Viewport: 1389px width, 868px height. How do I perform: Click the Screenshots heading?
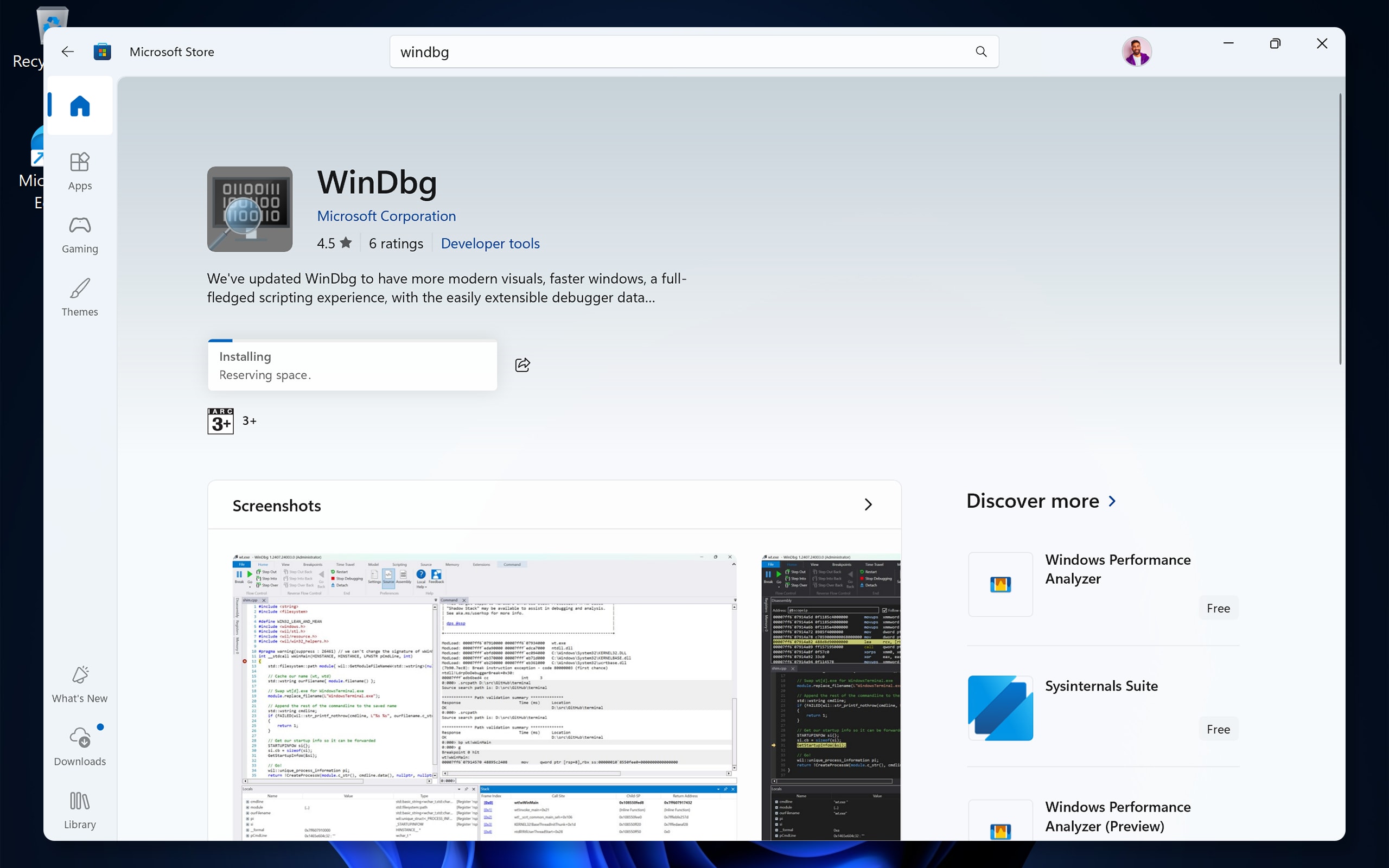[277, 505]
